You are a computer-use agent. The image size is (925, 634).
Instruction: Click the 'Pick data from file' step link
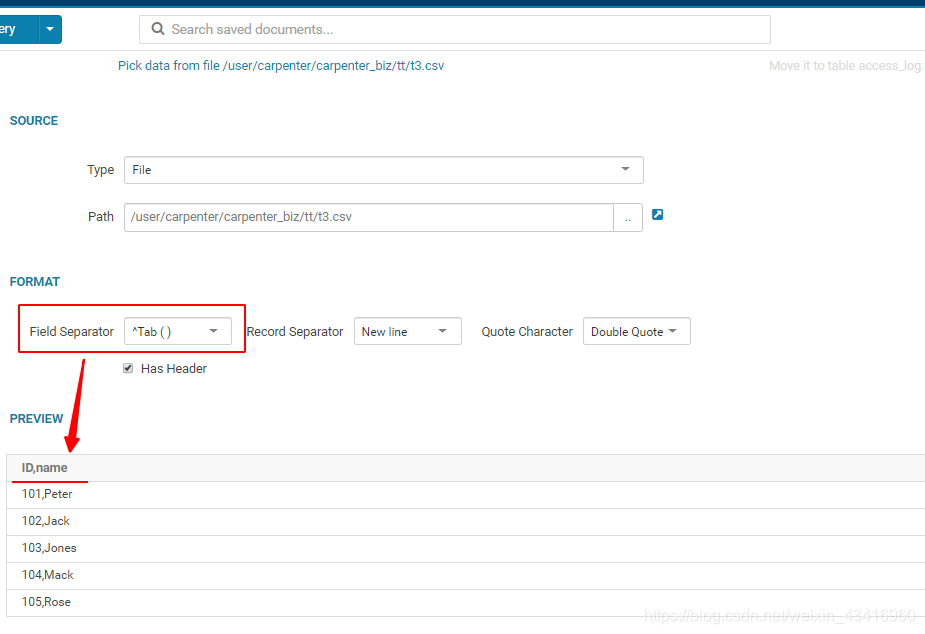pos(281,65)
